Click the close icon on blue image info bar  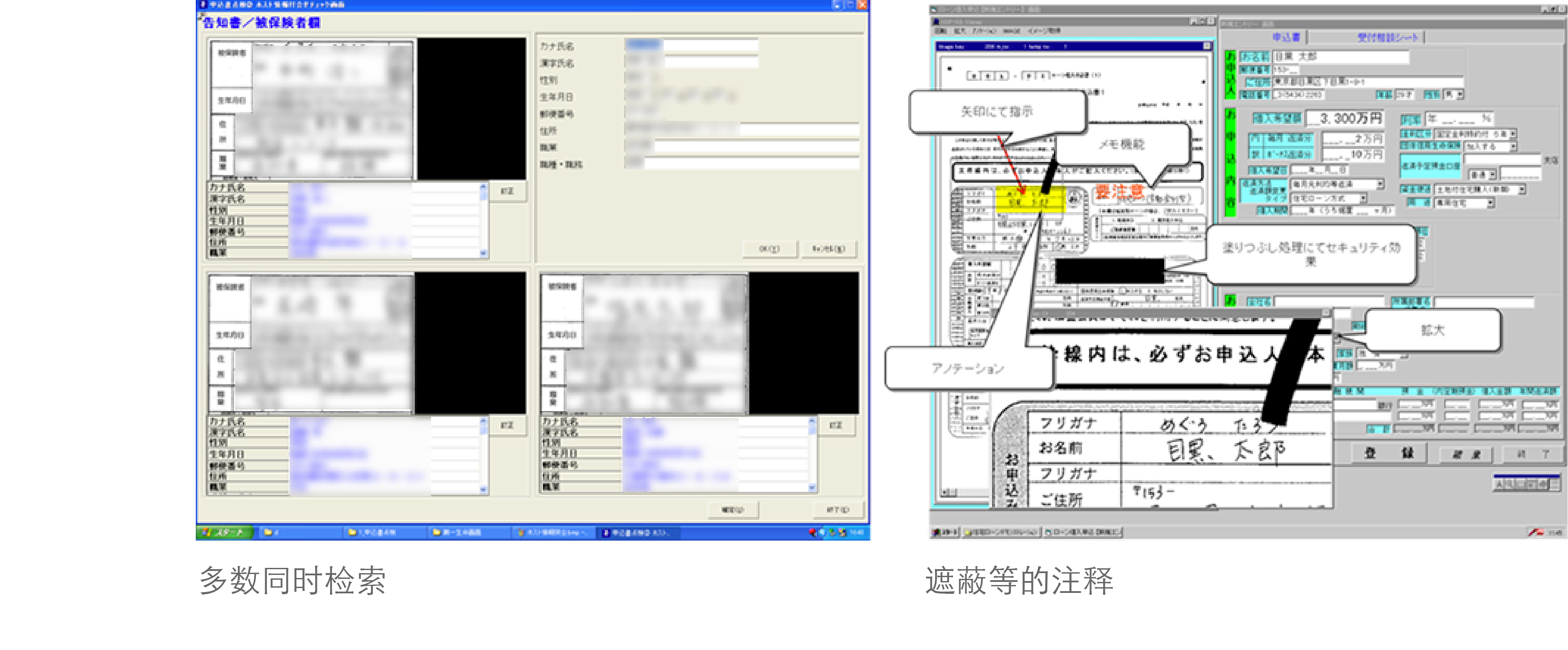coord(1206,46)
